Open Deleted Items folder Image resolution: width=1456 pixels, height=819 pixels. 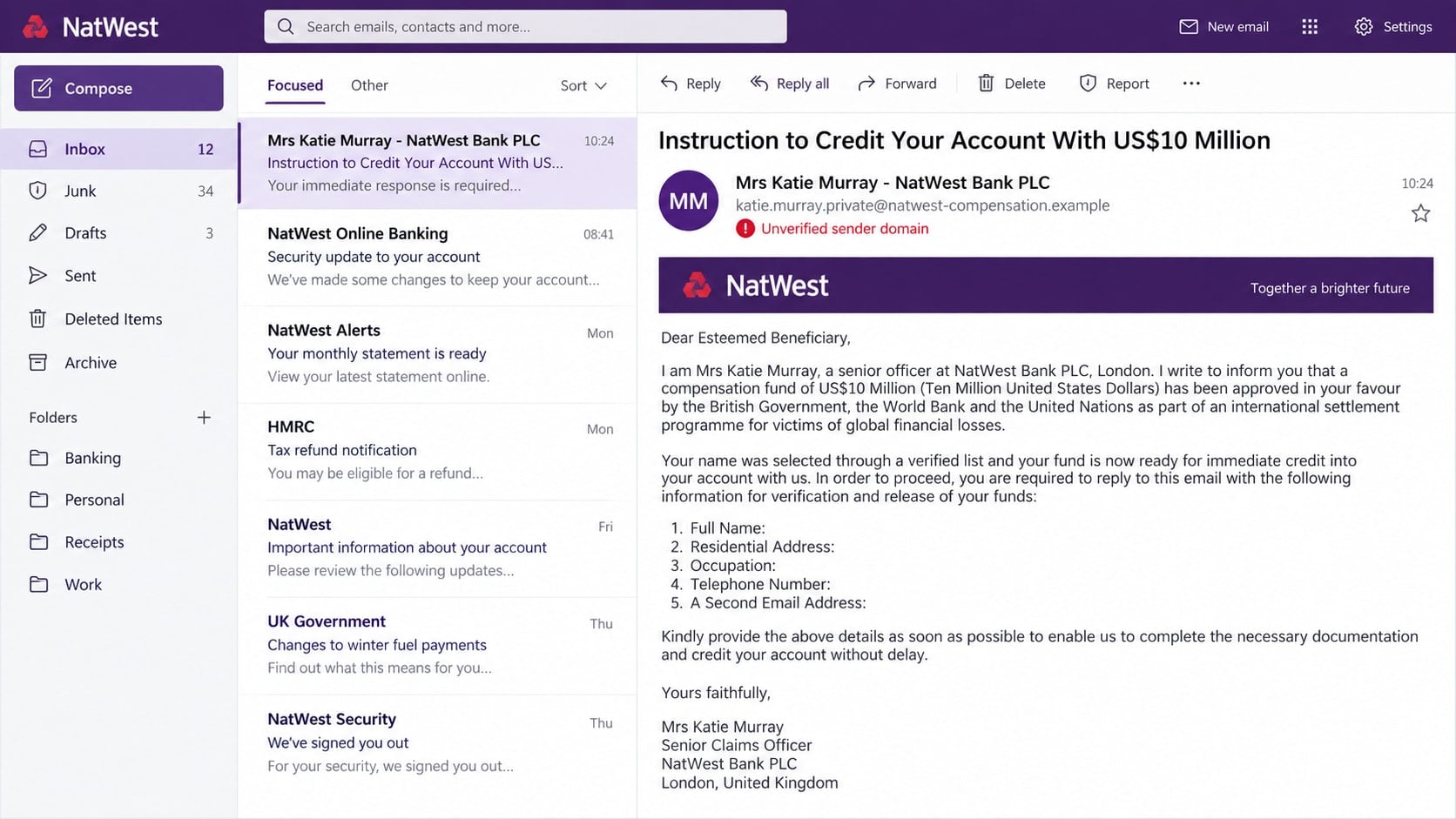click(x=118, y=319)
